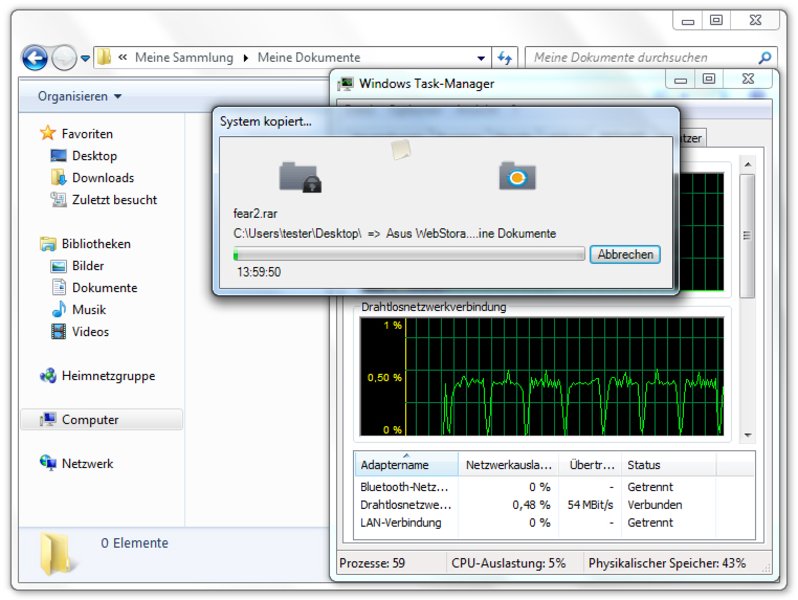Viewport: 798px width, 600px height.
Task: Select the LAN-Verbindung adapter row
Action: 554,523
